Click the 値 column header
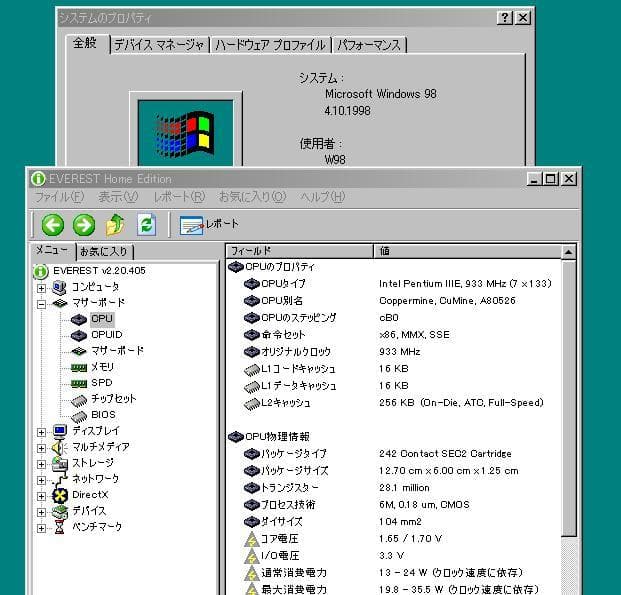 tap(467, 251)
